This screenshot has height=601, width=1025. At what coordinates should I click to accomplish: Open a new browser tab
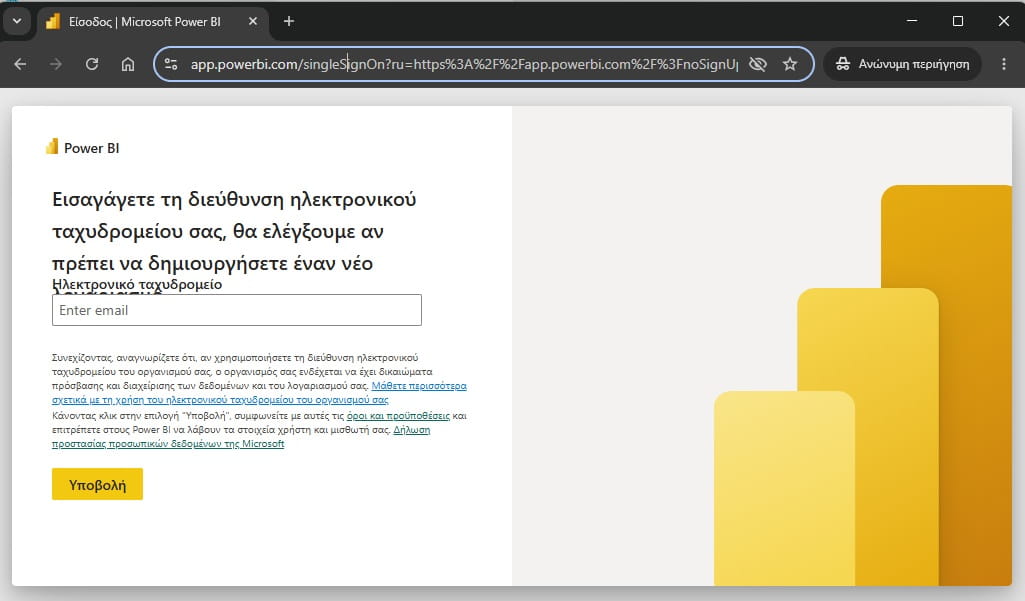point(289,22)
